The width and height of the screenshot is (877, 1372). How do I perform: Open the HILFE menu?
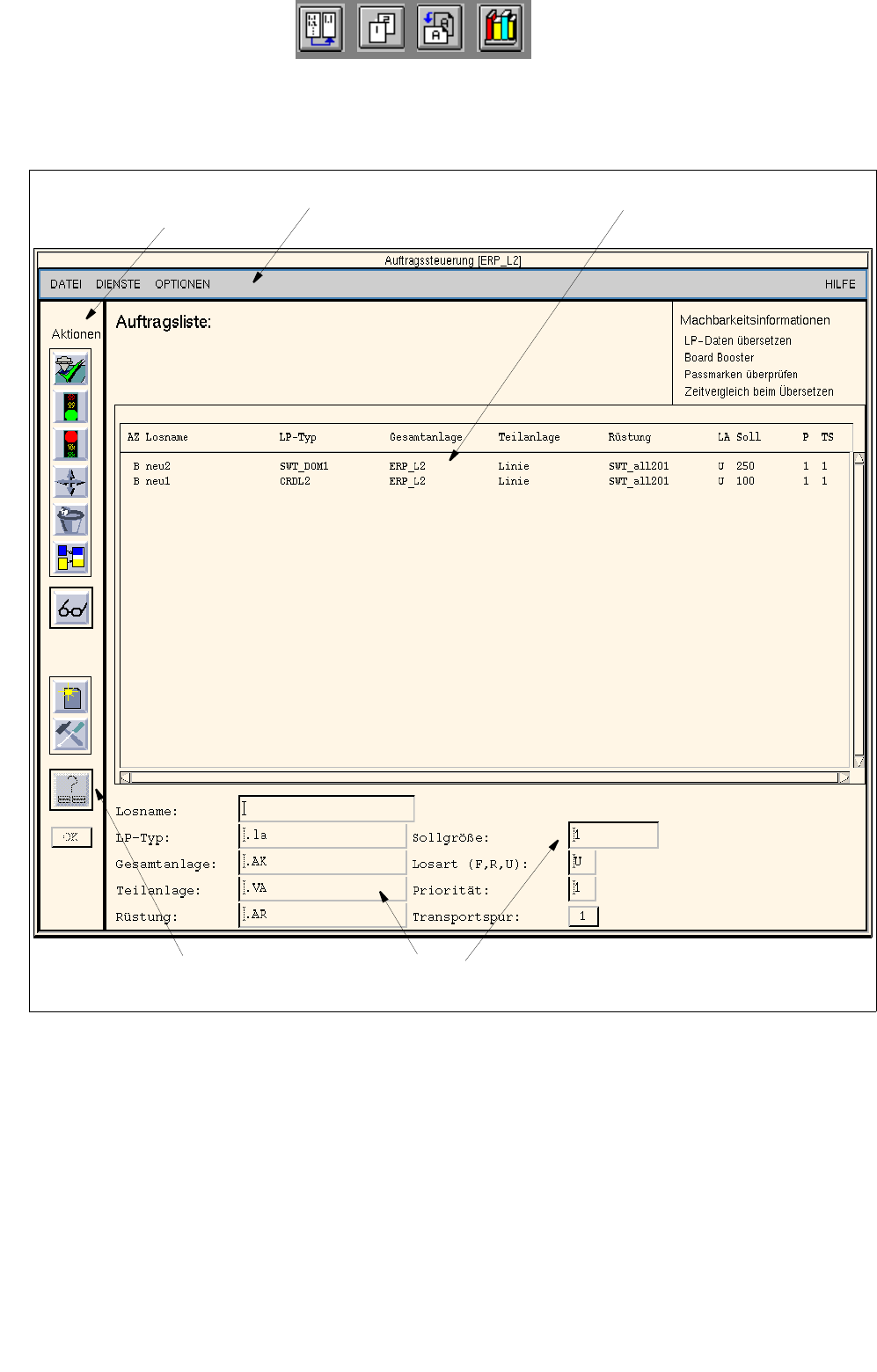pos(839,284)
